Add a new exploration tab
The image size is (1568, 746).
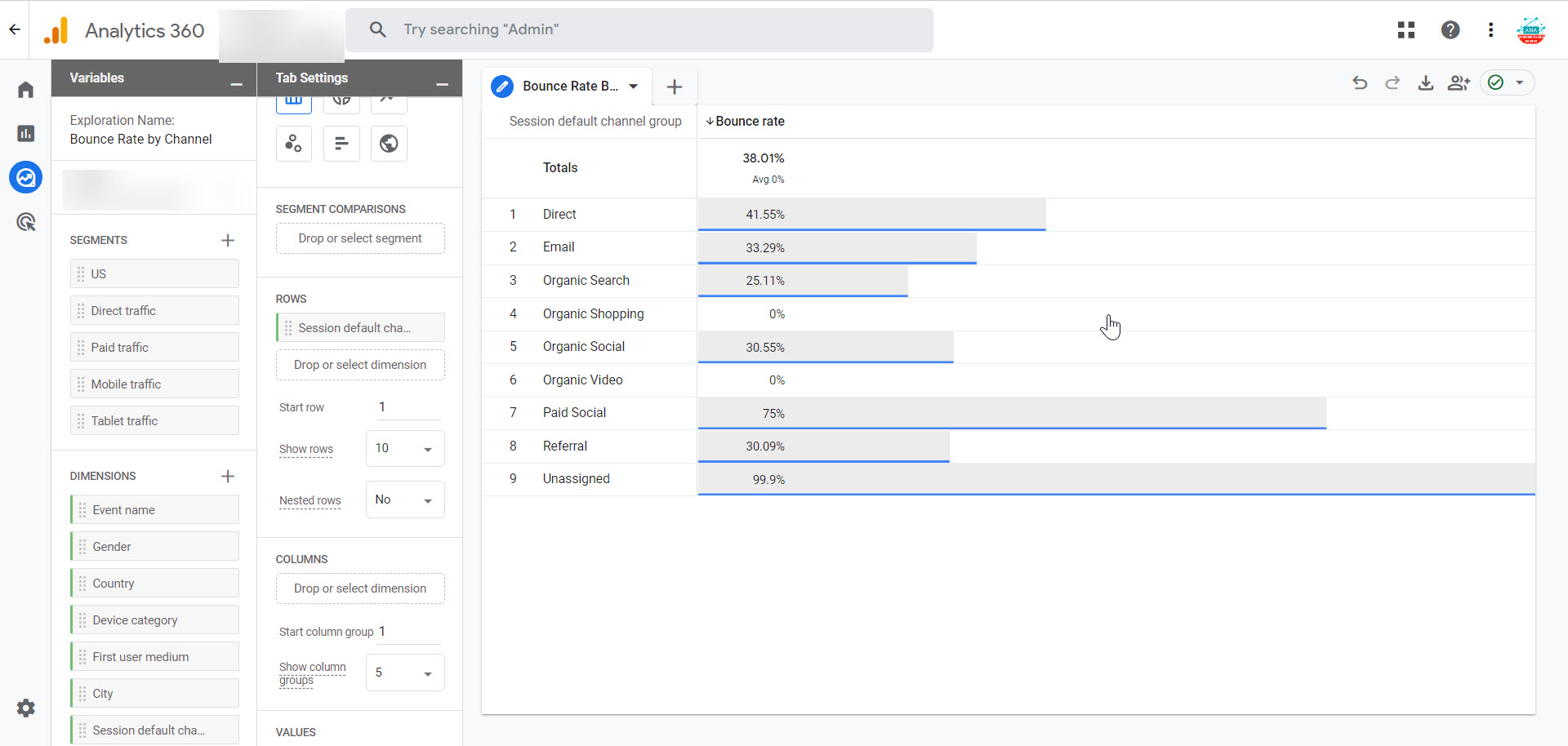(674, 87)
